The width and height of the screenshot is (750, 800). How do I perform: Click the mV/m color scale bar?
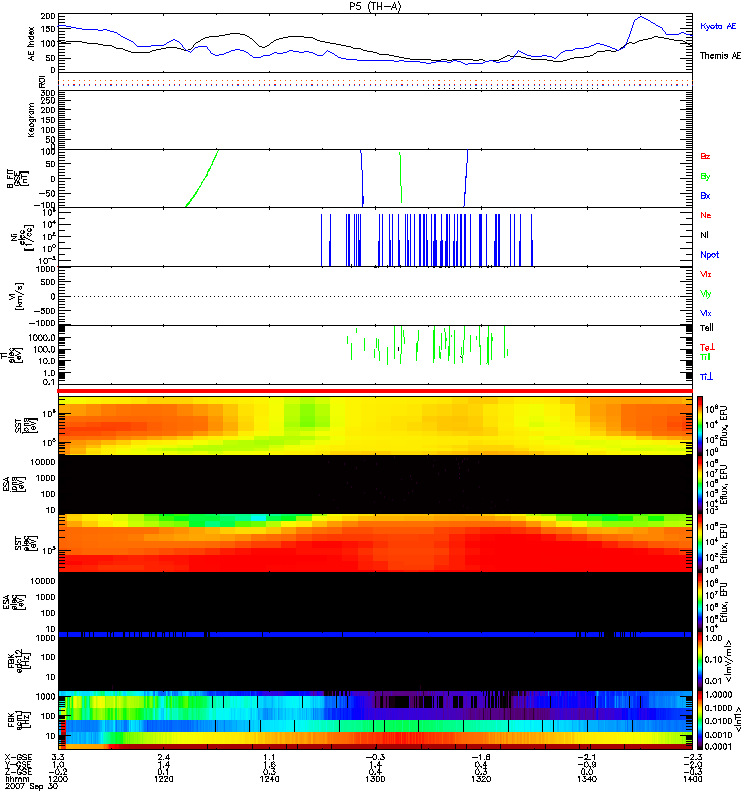point(700,661)
